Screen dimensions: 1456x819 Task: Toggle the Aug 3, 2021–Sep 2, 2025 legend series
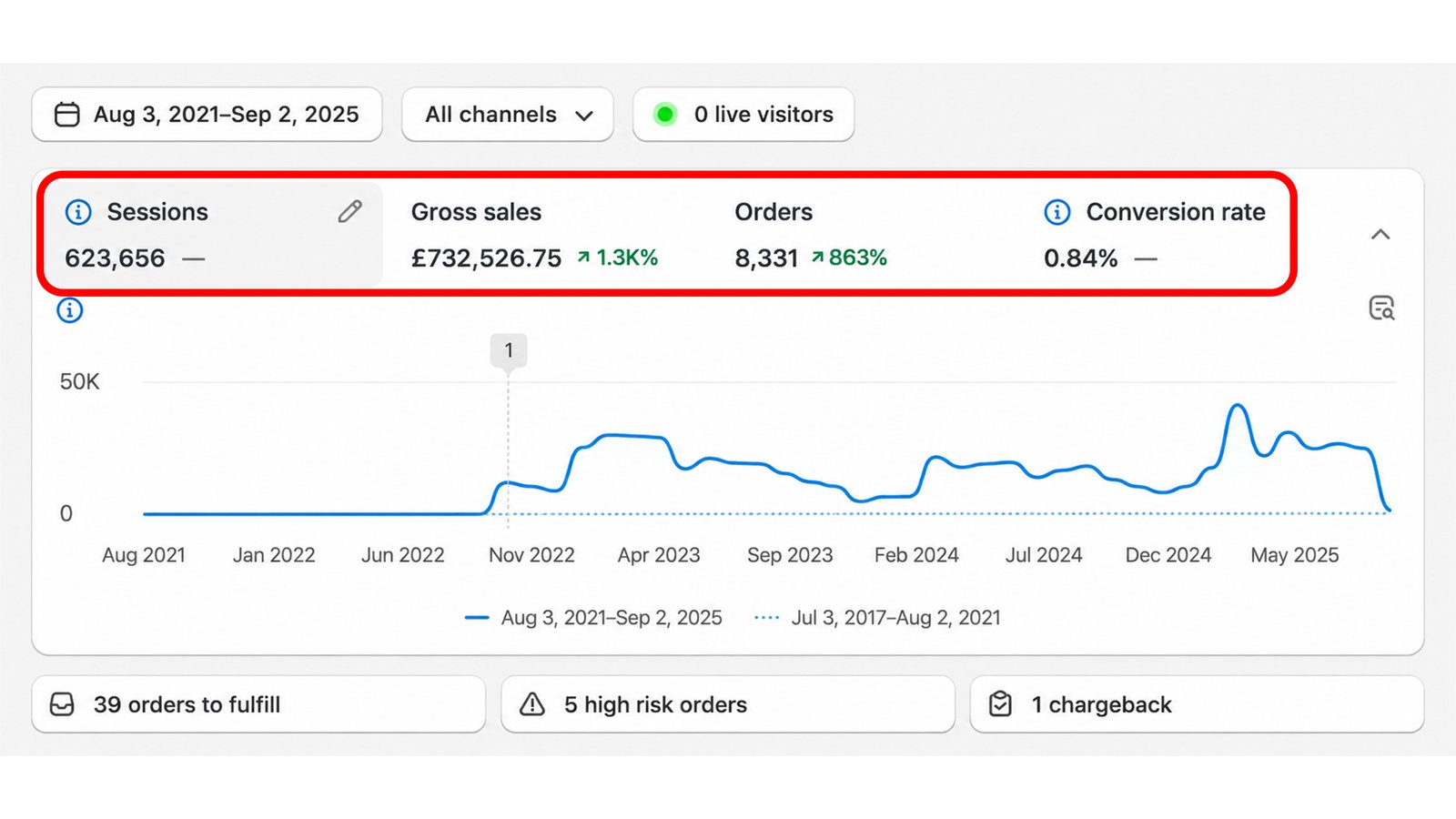[593, 618]
